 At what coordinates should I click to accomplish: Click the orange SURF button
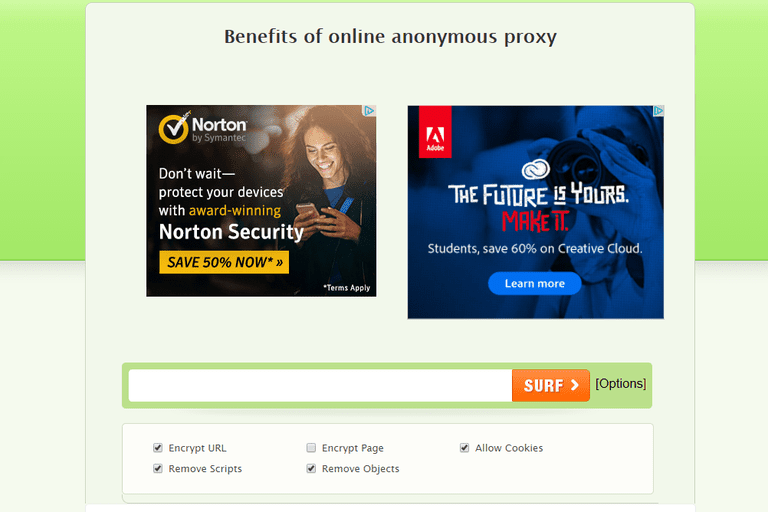(x=551, y=385)
